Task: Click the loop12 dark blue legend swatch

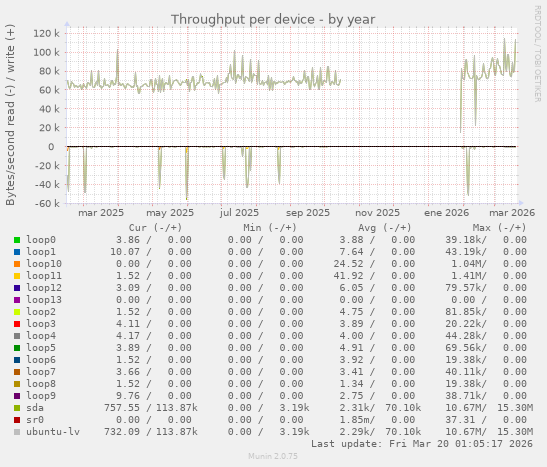Action: pyautogui.click(x=17, y=288)
